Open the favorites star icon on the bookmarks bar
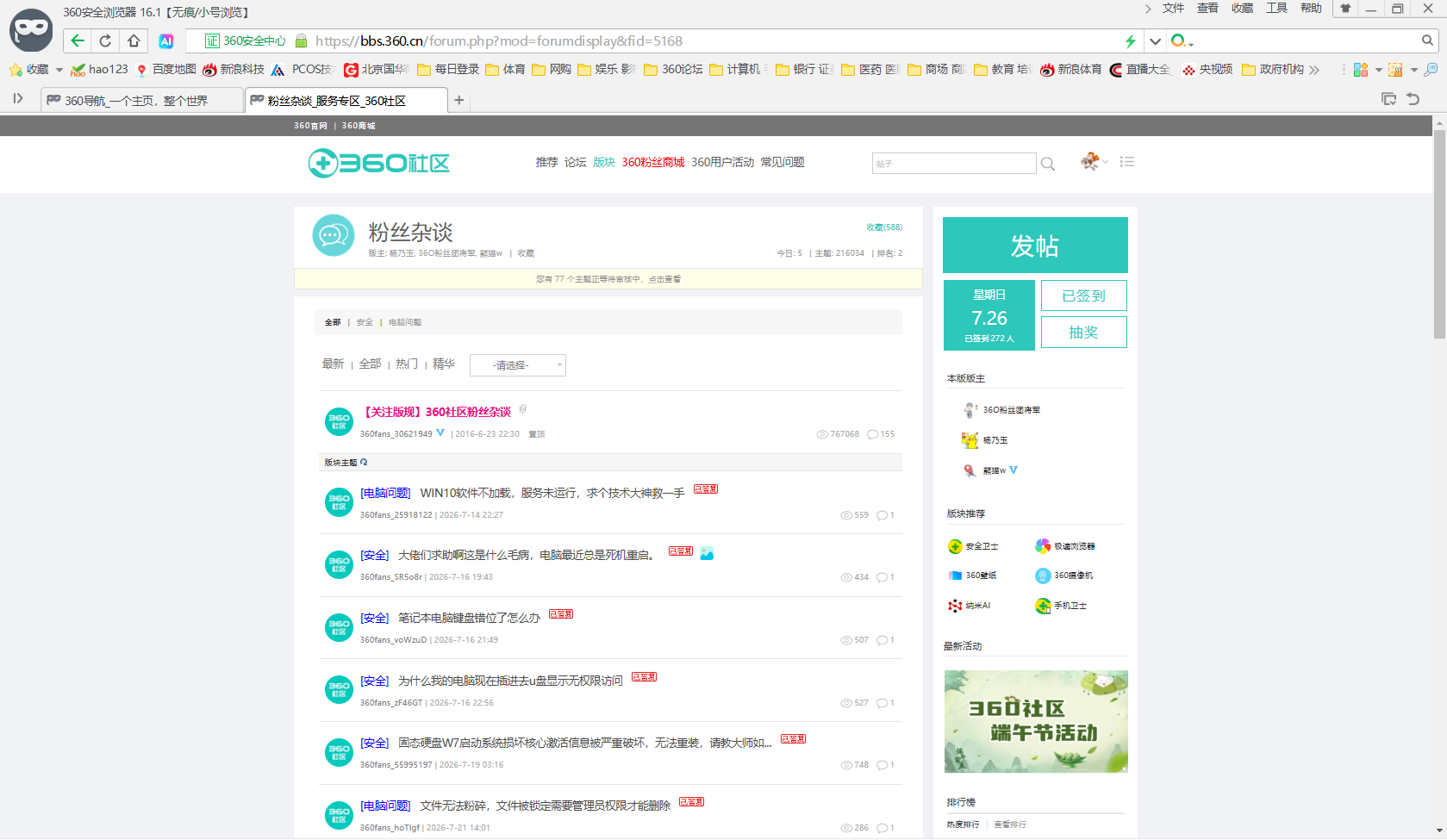The width and height of the screenshot is (1447, 840). [x=16, y=70]
